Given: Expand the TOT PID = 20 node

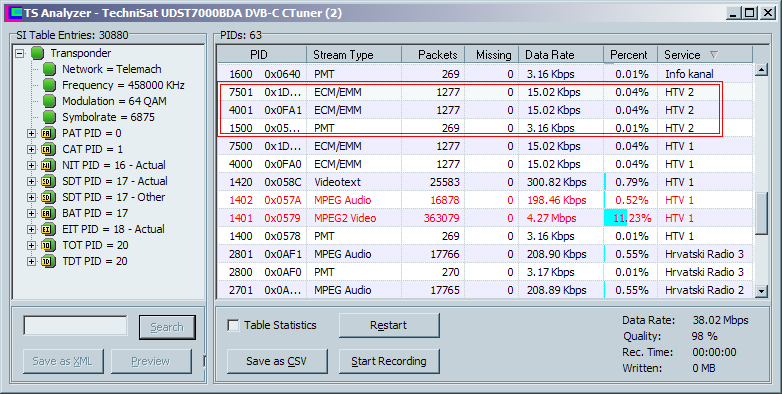Looking at the screenshot, I should (31, 245).
